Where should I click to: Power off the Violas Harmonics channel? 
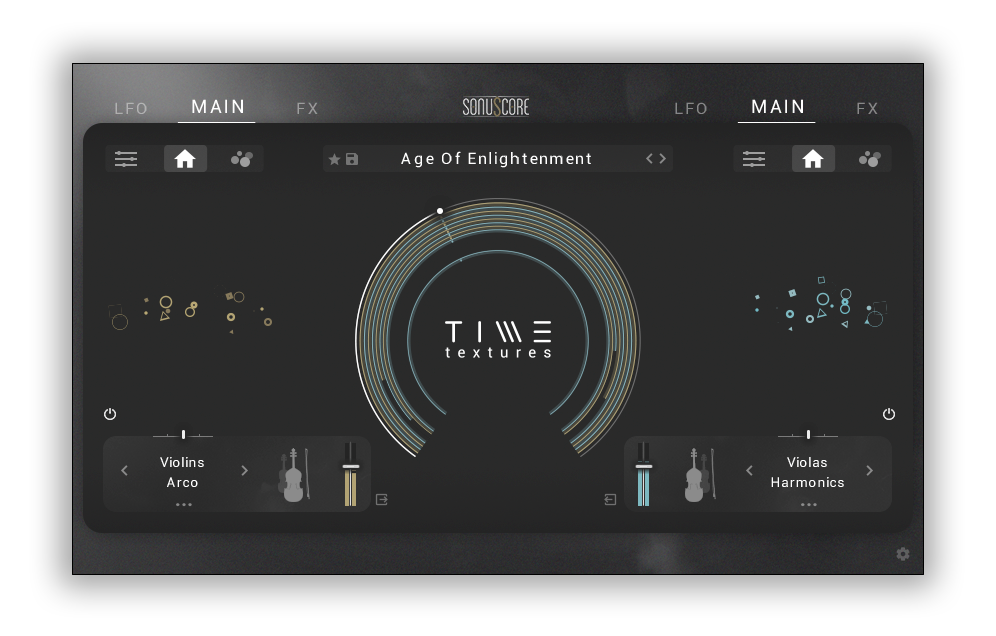tap(889, 414)
